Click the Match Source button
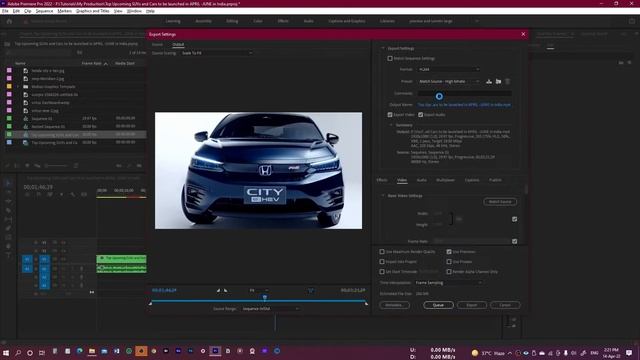The height and width of the screenshot is (360, 640). coord(500,202)
